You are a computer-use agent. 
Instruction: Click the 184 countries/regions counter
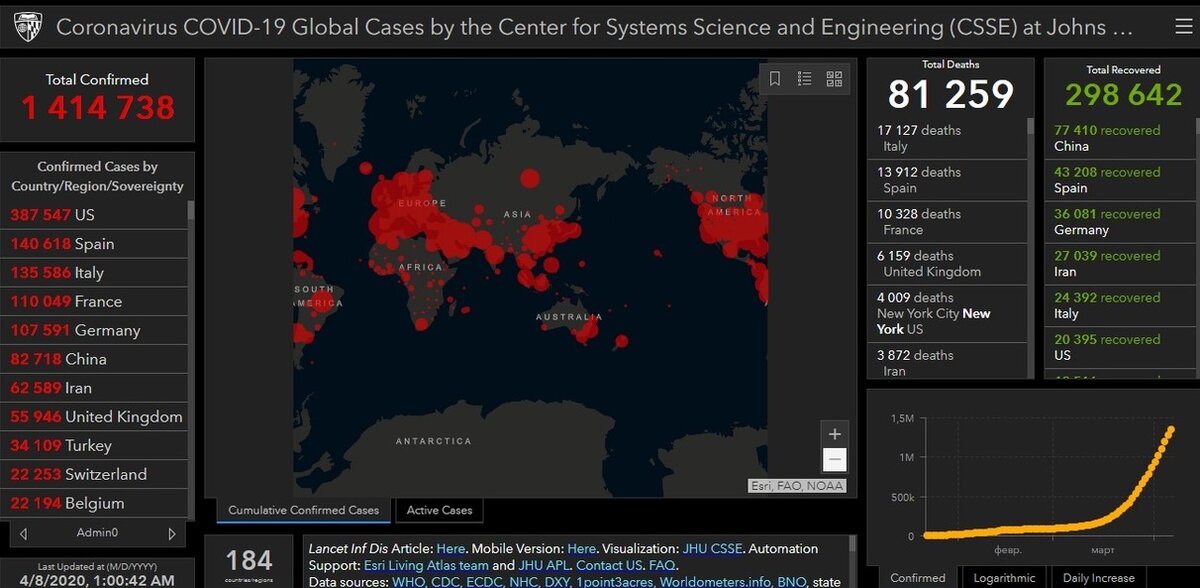pyautogui.click(x=249, y=562)
